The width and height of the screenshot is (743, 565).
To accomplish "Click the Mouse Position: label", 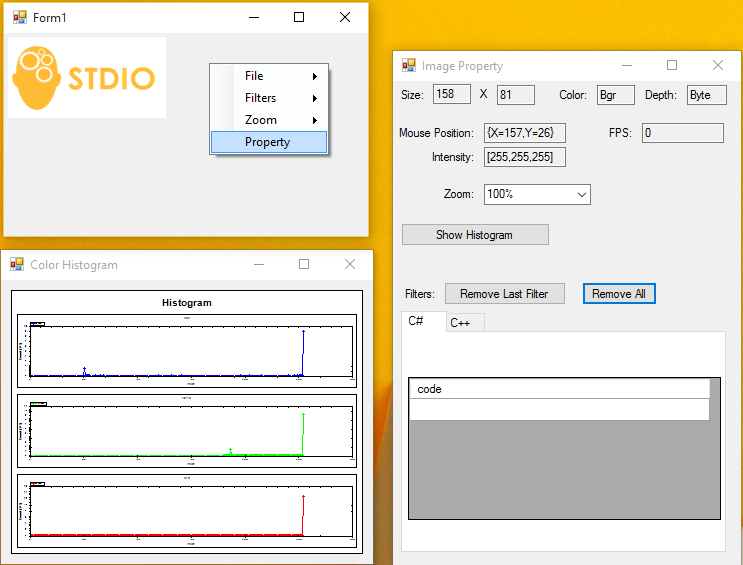I will click(x=436, y=133).
